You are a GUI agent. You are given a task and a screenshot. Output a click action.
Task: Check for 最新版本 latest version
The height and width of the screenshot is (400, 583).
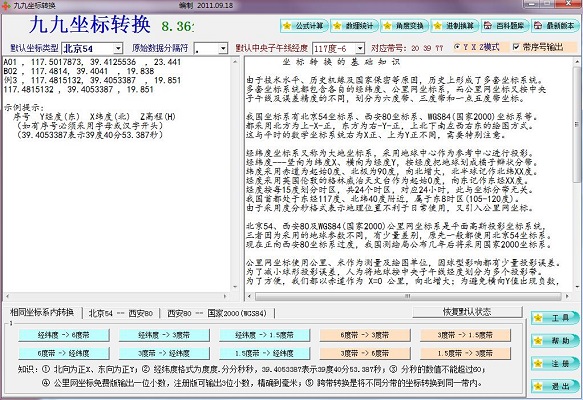coord(555,26)
